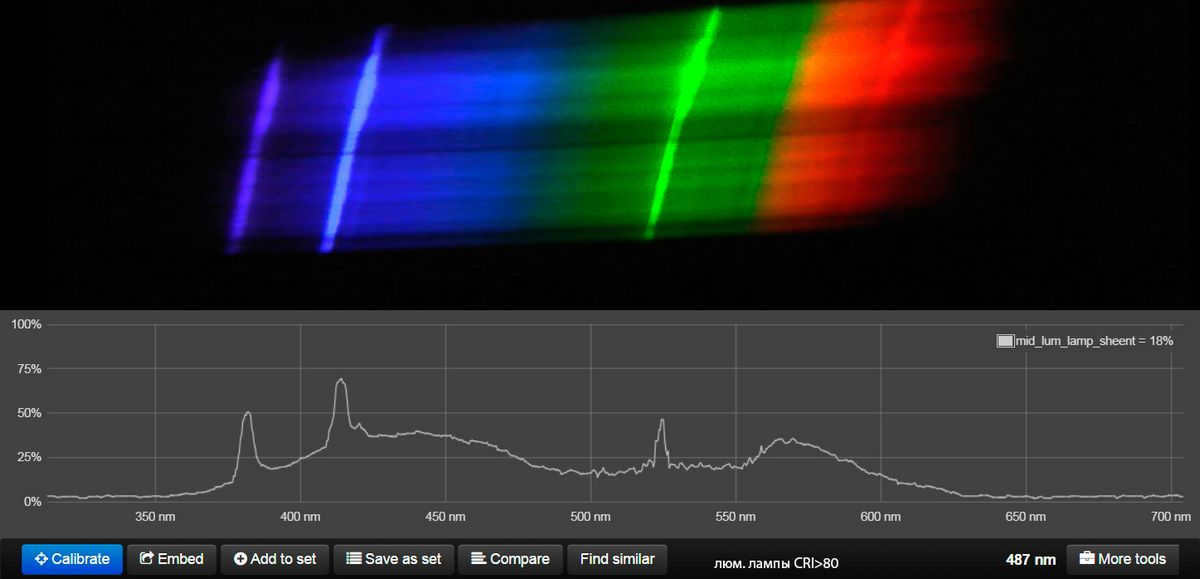Click the 600 nm axis label
The width and height of the screenshot is (1200, 579).
click(x=880, y=517)
